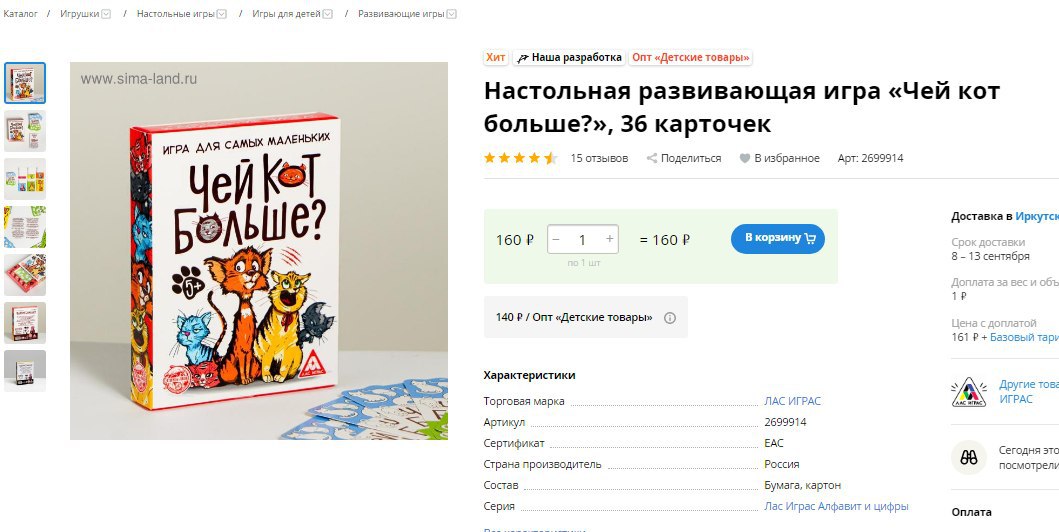Screen dimensions: 1059x532
Task: Click the ЛАС ИГРАС brand logo icon
Action: point(968,392)
